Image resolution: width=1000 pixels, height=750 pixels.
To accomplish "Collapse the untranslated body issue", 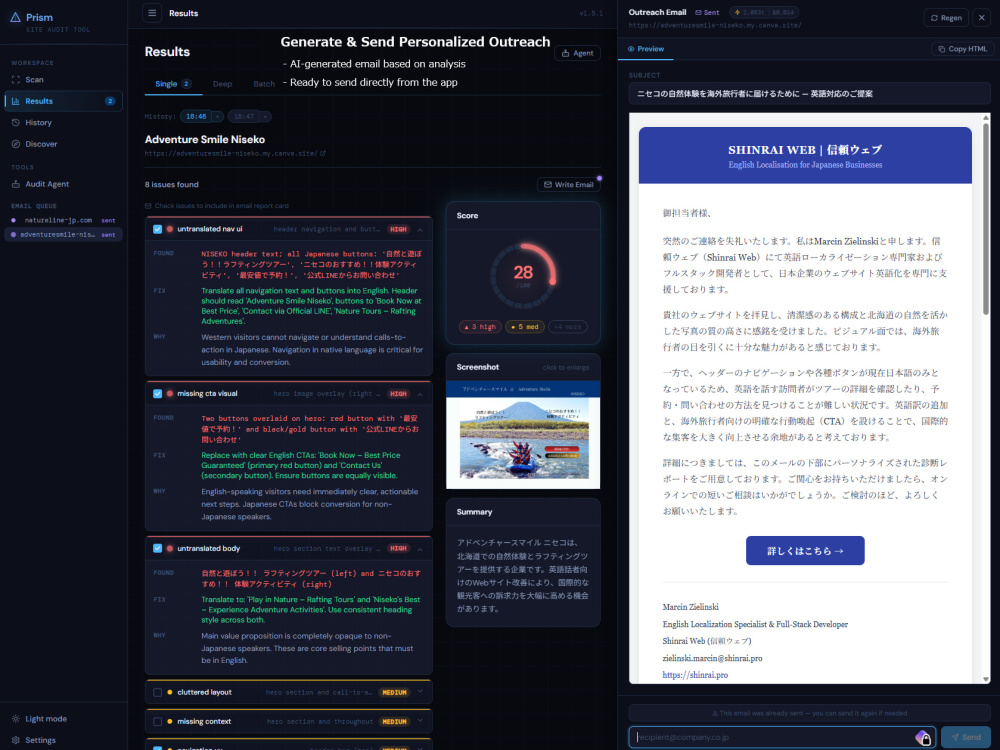I will (420, 548).
